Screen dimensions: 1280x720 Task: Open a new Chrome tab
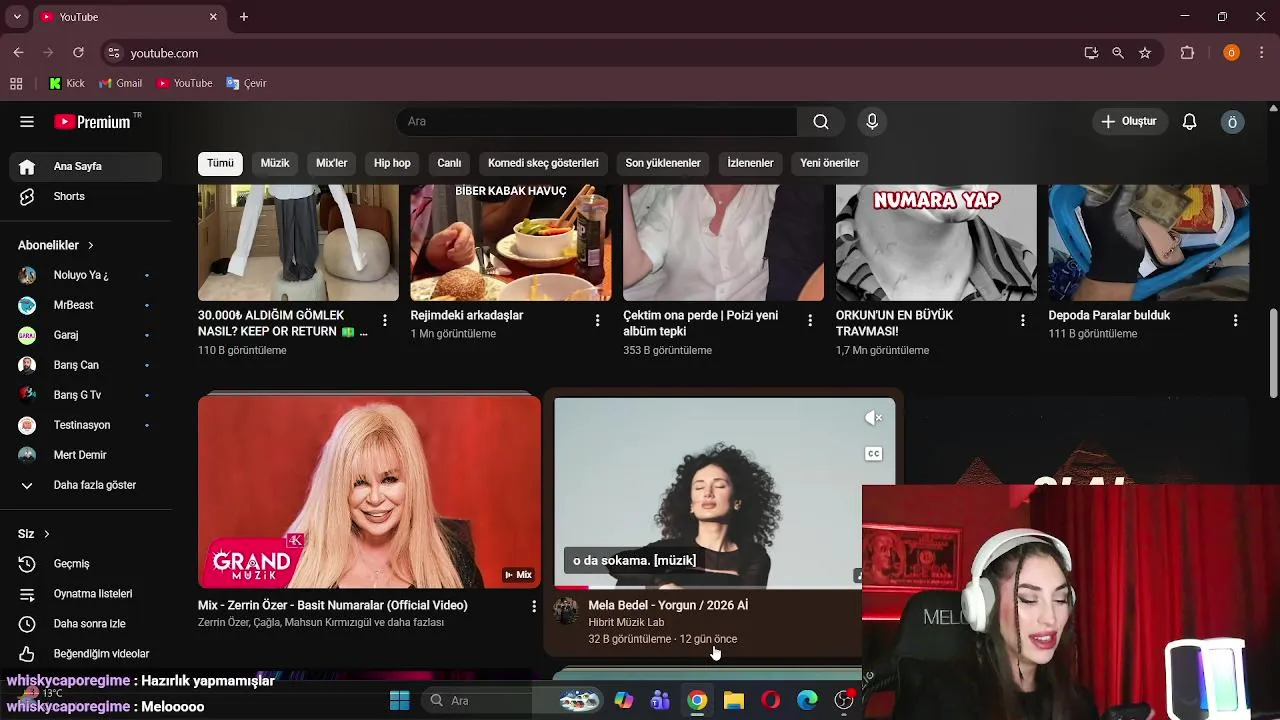click(243, 17)
